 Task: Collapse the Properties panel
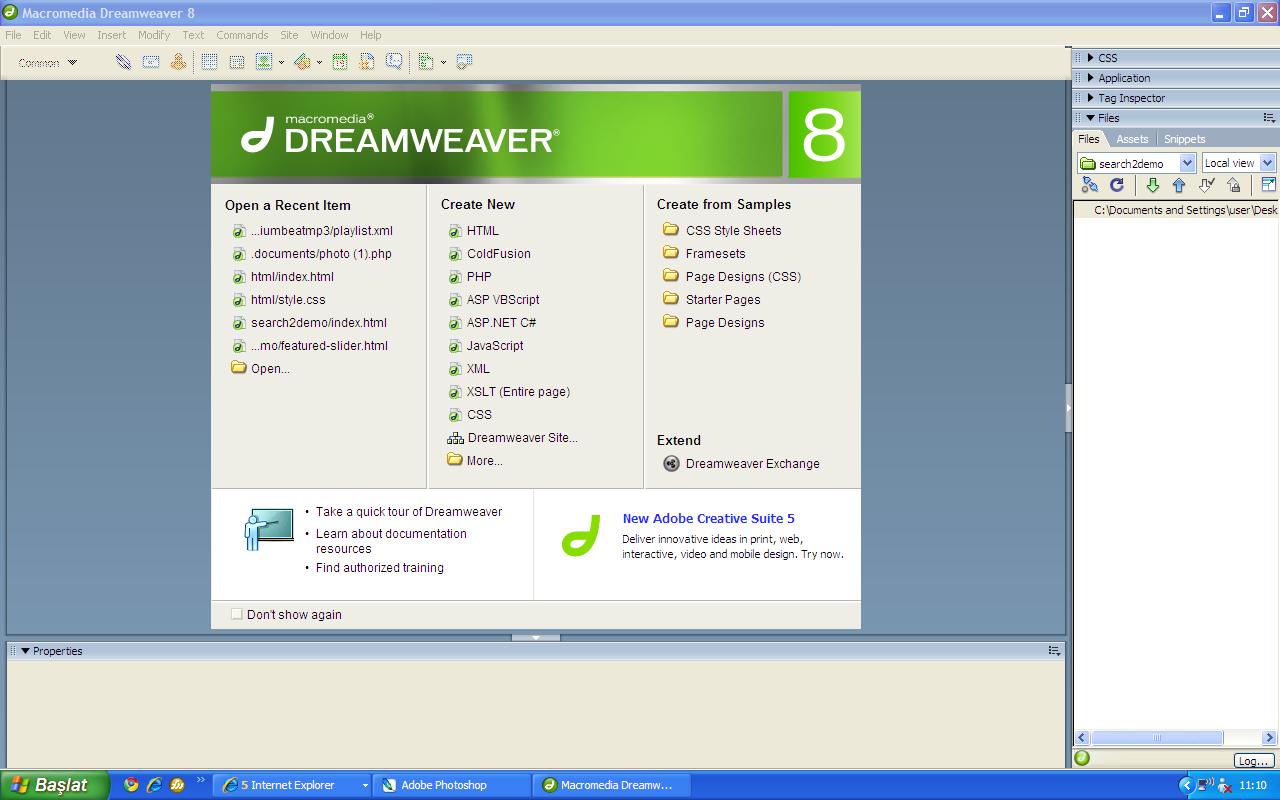click(x=25, y=651)
